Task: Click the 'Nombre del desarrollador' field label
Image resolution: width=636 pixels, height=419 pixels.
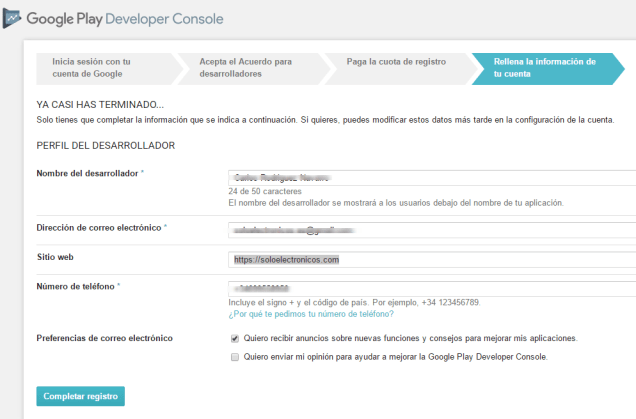Action: [88, 173]
